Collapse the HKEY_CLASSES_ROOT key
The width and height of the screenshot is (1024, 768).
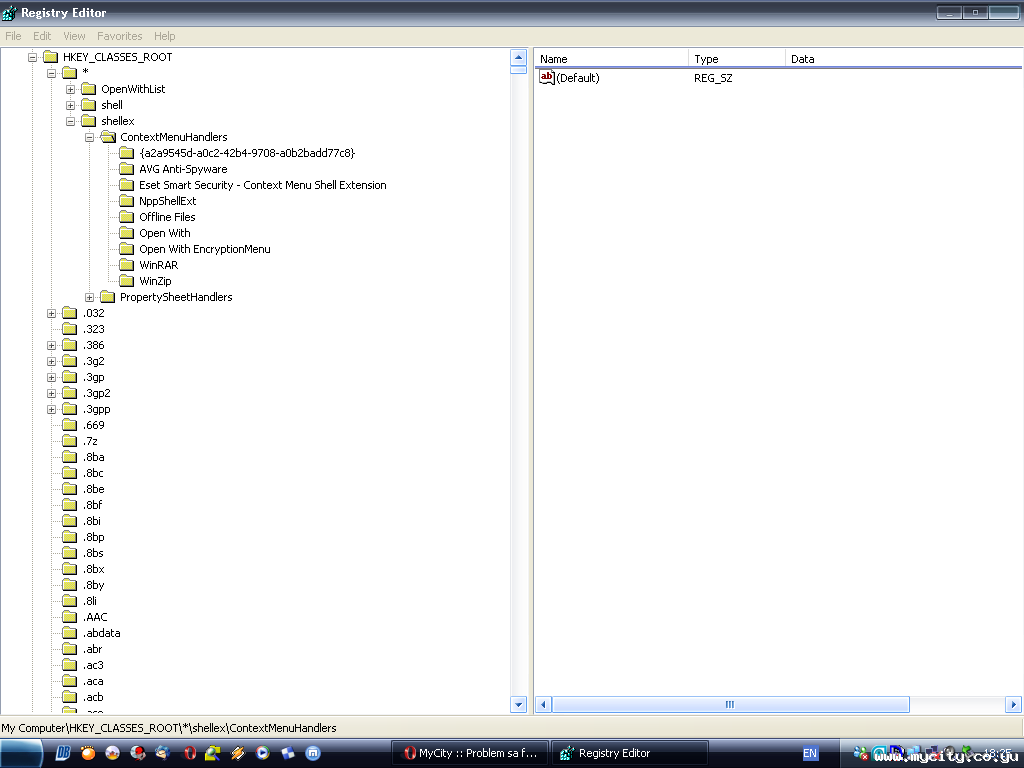[32, 57]
